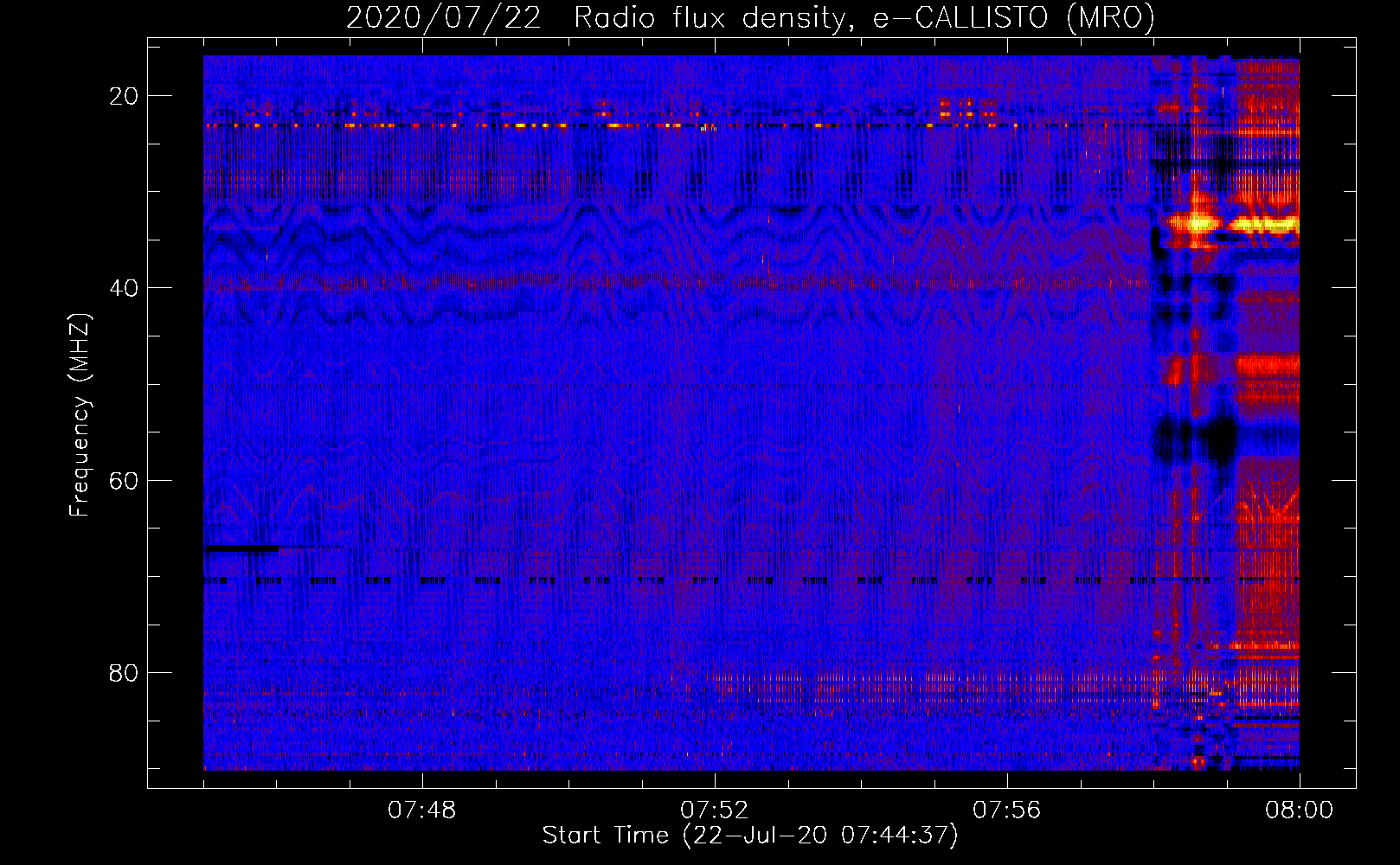Screen dimensions: 1400x865
Task: Click the black horizontal bar near 67 MHz
Action: [241, 548]
